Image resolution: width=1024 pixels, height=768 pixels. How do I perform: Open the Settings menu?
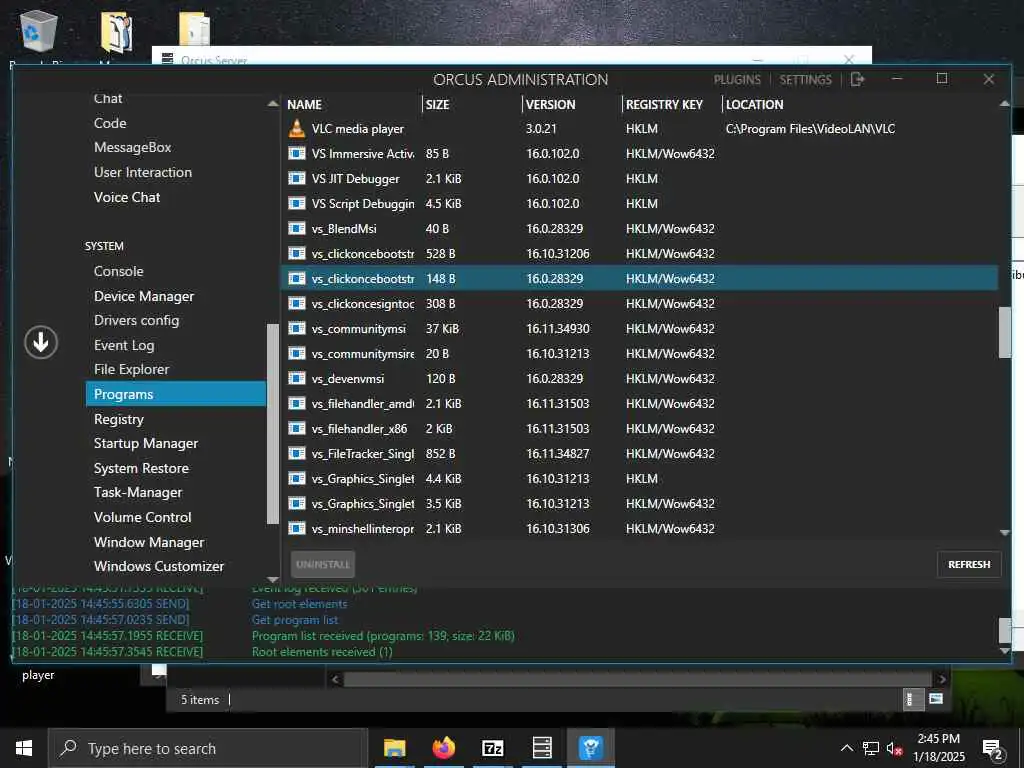tap(805, 80)
